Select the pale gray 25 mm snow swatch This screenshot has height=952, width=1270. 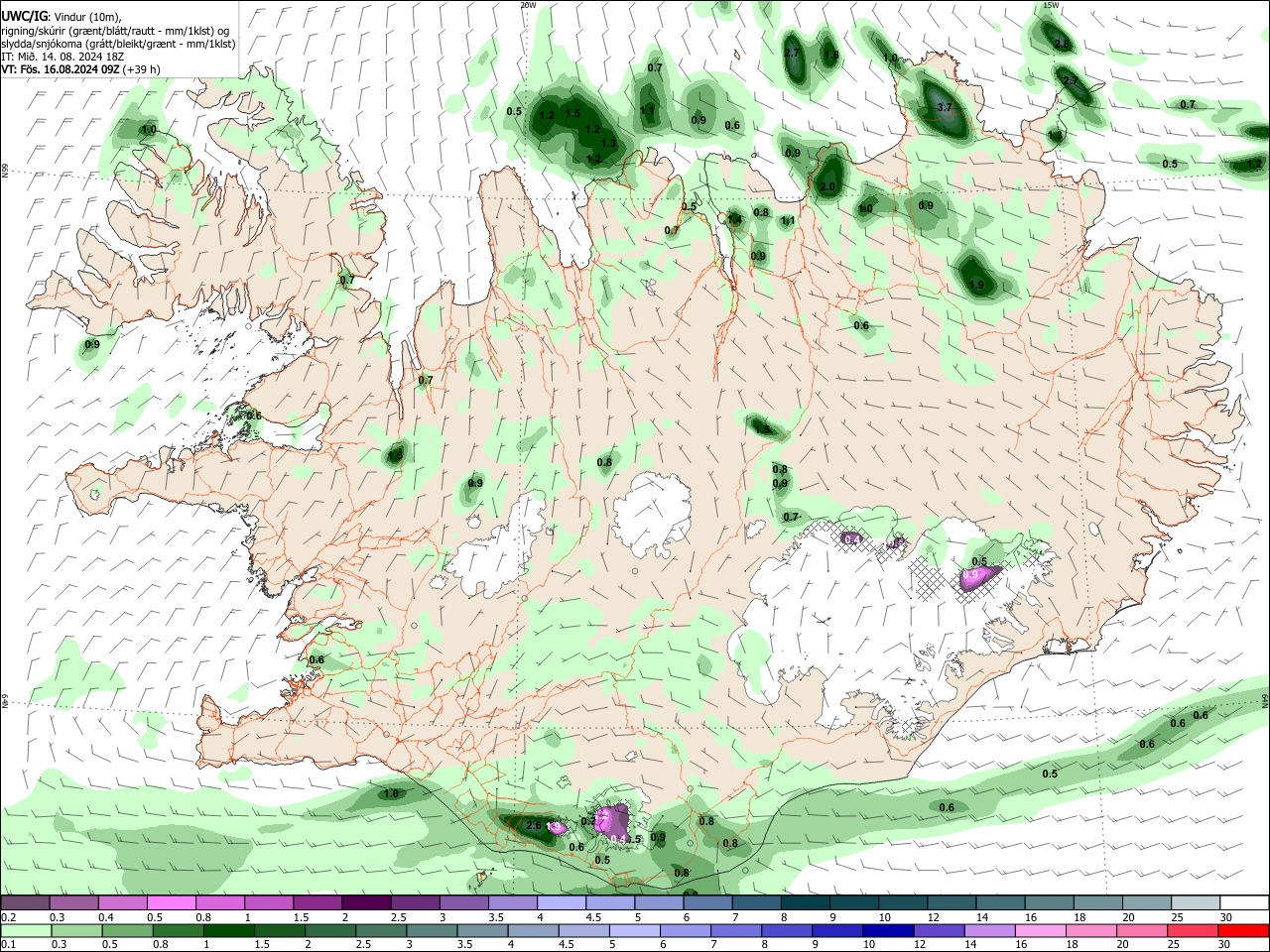coord(1195,903)
